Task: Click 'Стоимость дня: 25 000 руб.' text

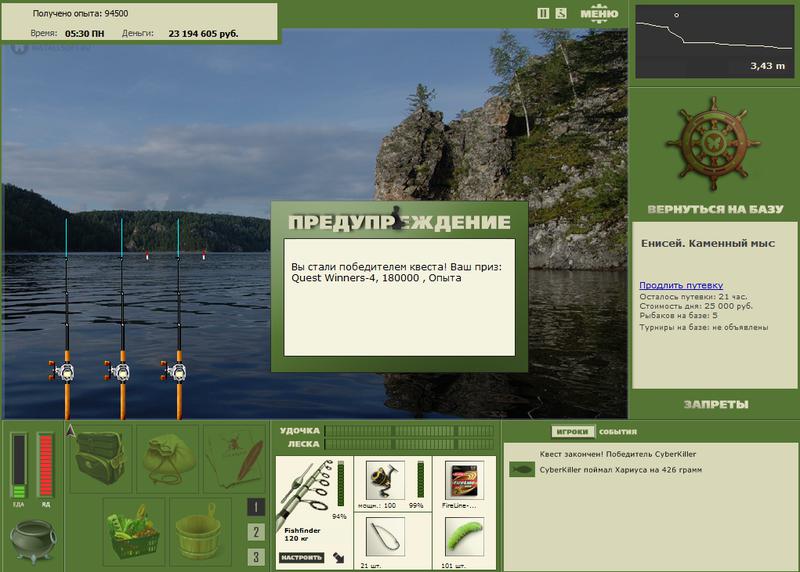Action: point(696,306)
